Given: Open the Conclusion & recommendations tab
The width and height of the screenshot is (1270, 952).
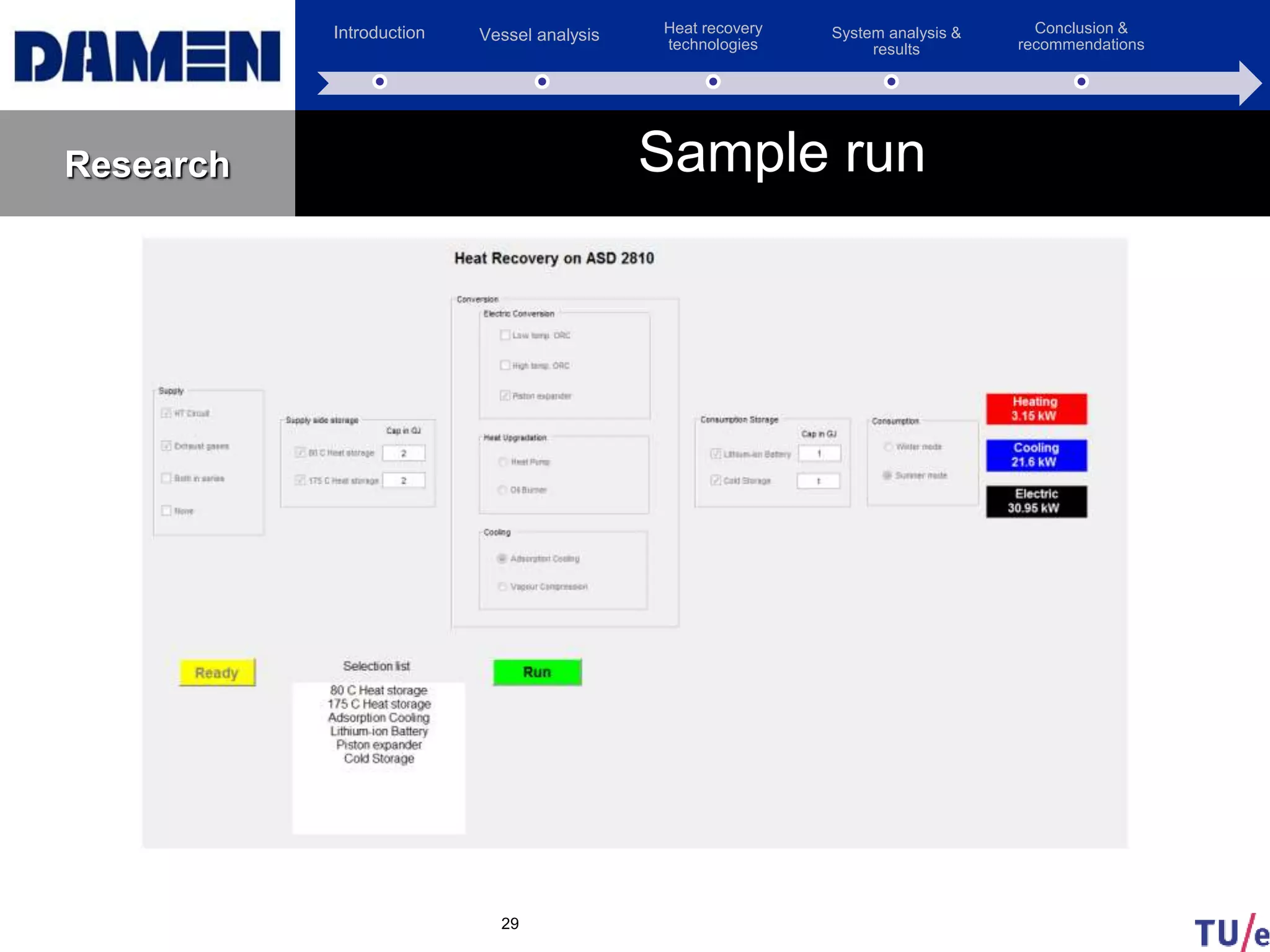Looking at the screenshot, I should pos(1081,37).
